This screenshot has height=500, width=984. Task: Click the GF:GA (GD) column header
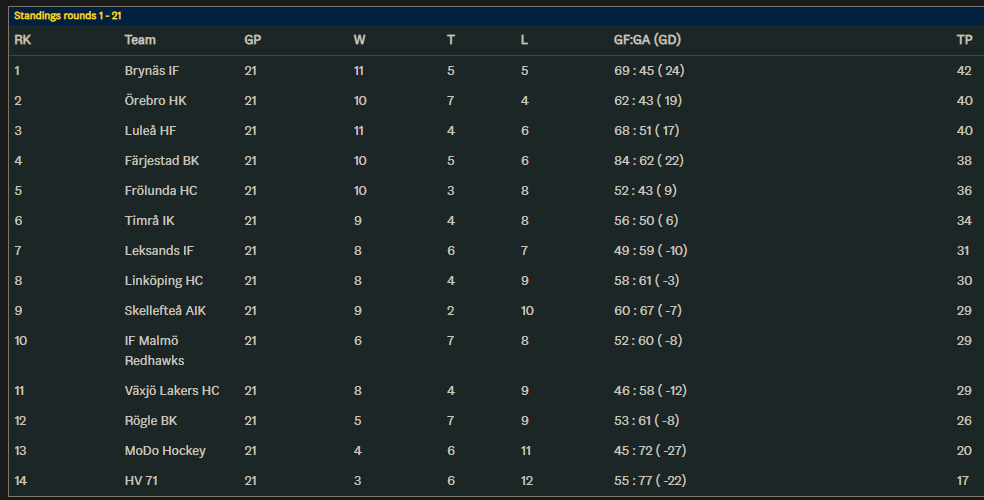pos(647,40)
